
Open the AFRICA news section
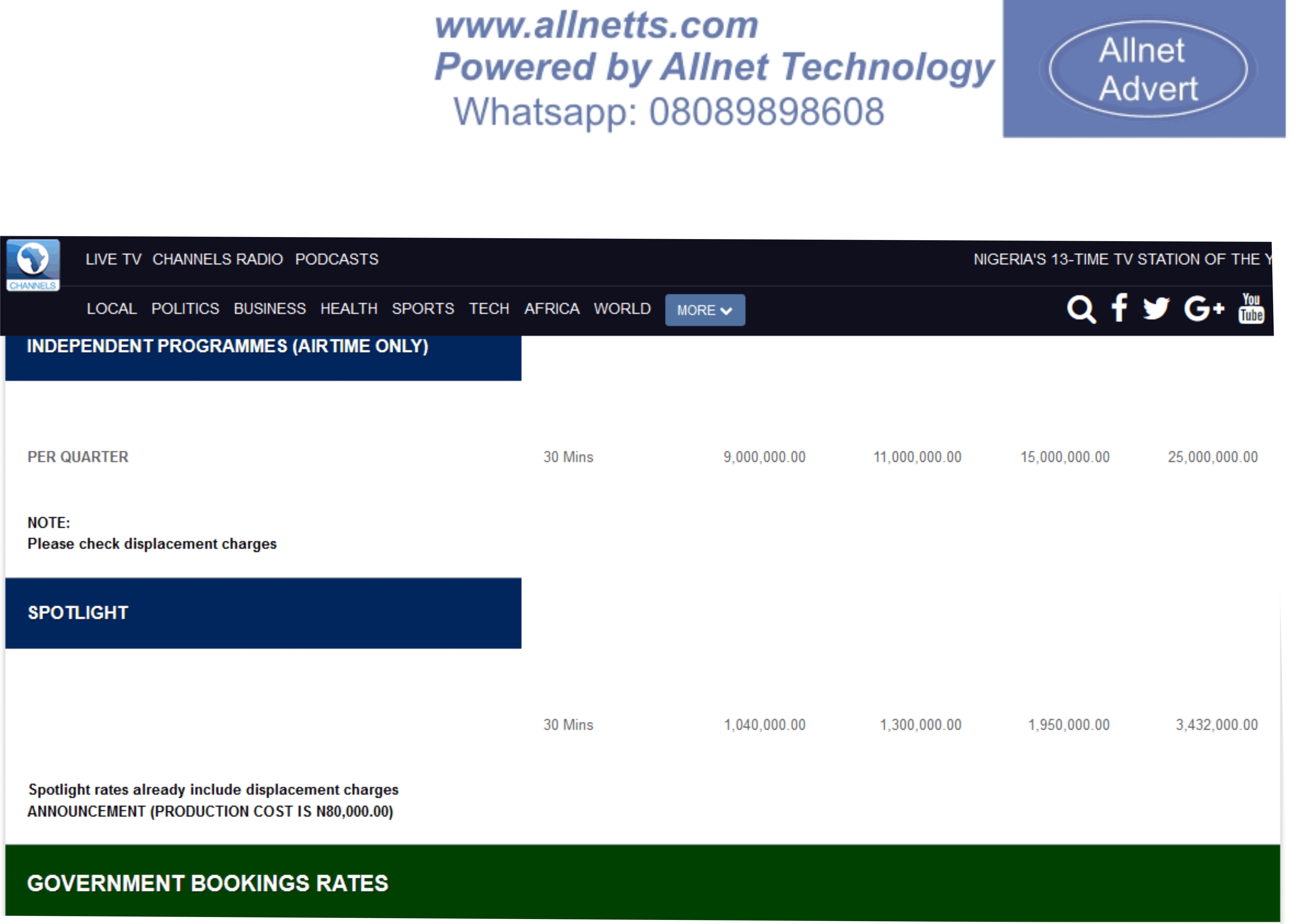click(552, 309)
